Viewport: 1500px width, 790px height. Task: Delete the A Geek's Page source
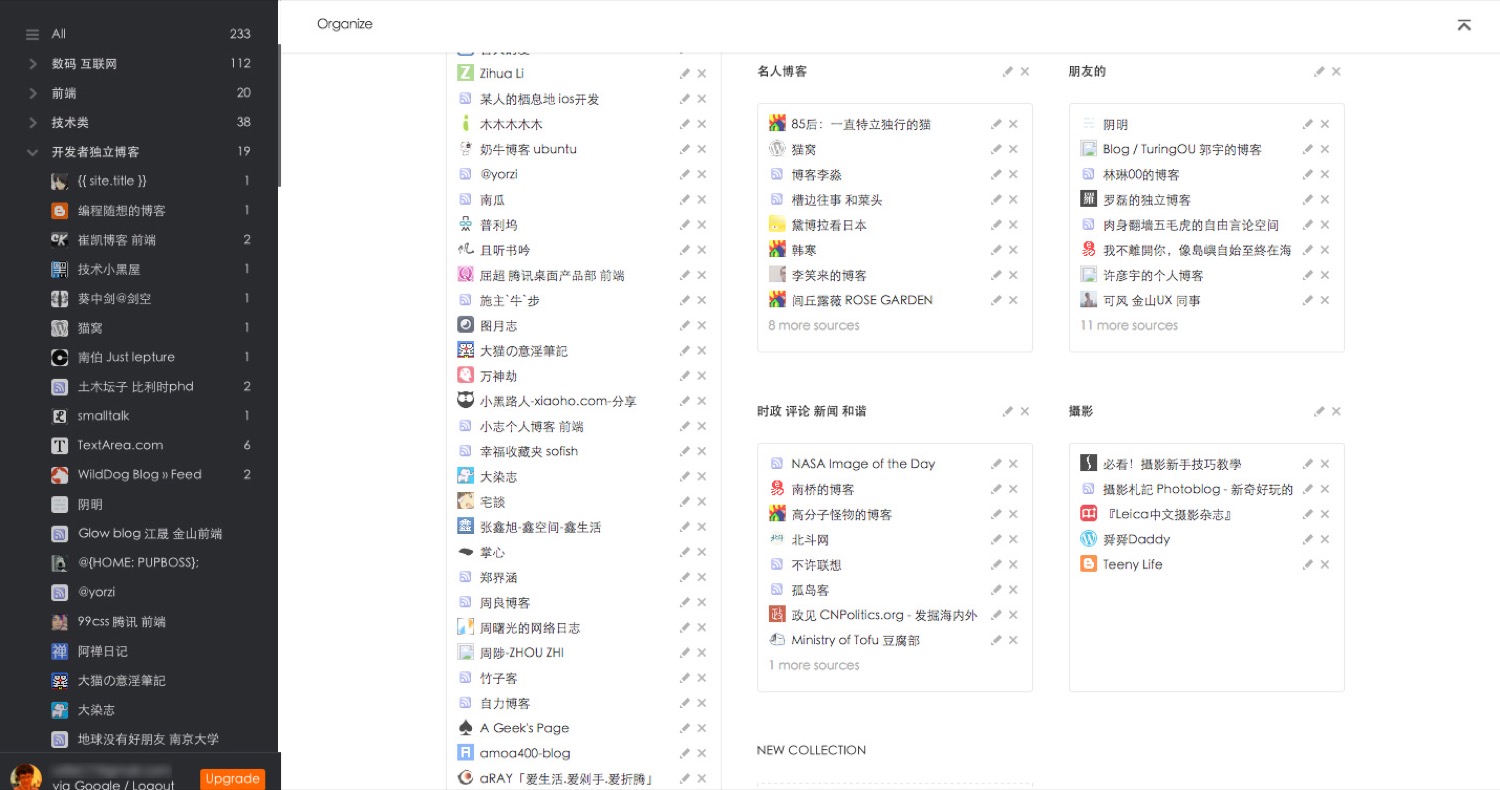click(702, 729)
